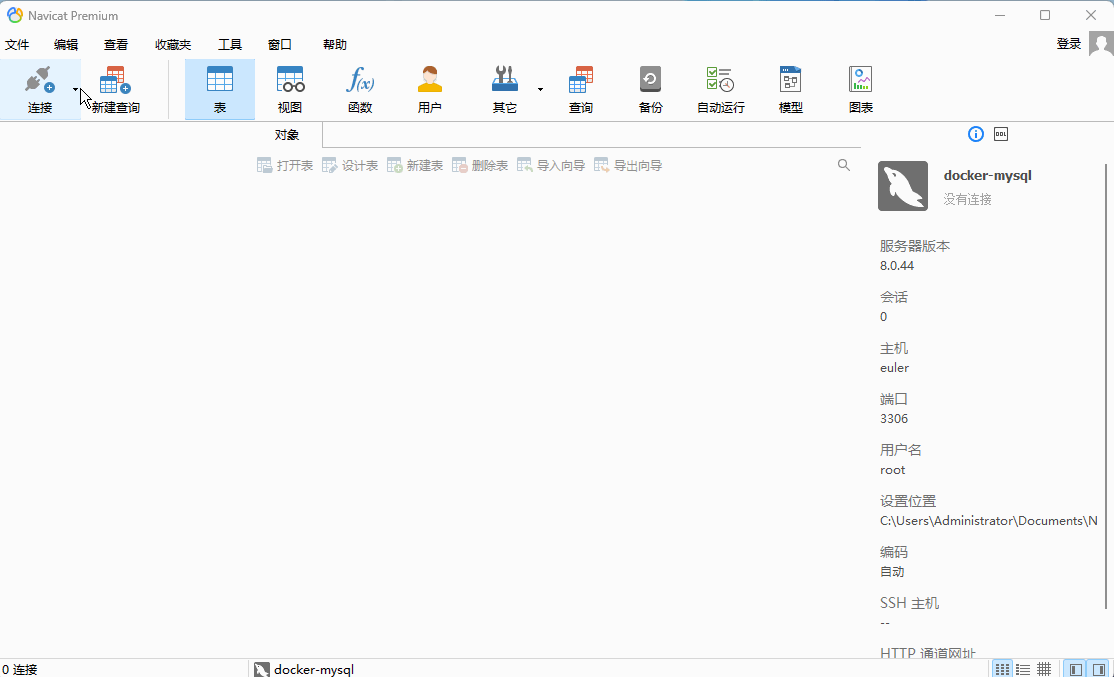This screenshot has height=677, width=1114.
Task: Toggle the left navigation pane
Action: (x=1076, y=669)
